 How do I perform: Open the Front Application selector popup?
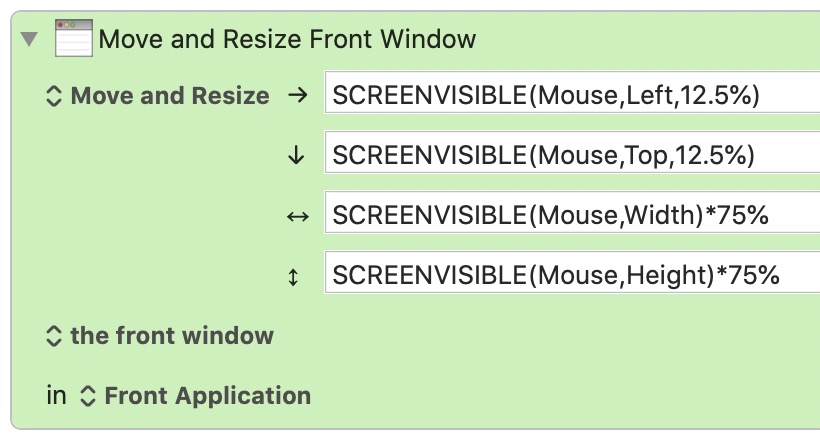[x=195, y=396]
